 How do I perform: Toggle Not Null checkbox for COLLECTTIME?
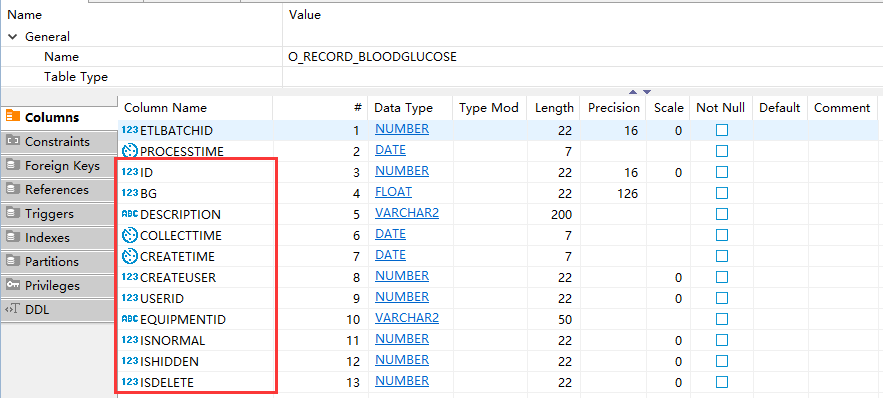(x=721, y=235)
